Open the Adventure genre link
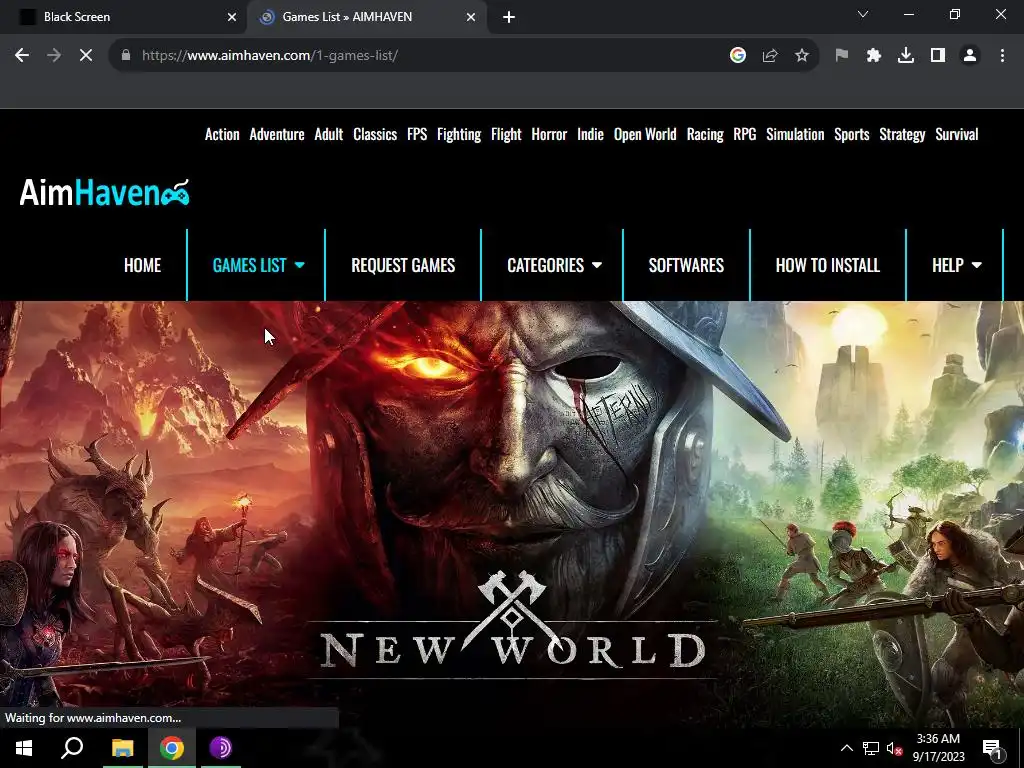The width and height of the screenshot is (1024, 768). click(x=277, y=135)
